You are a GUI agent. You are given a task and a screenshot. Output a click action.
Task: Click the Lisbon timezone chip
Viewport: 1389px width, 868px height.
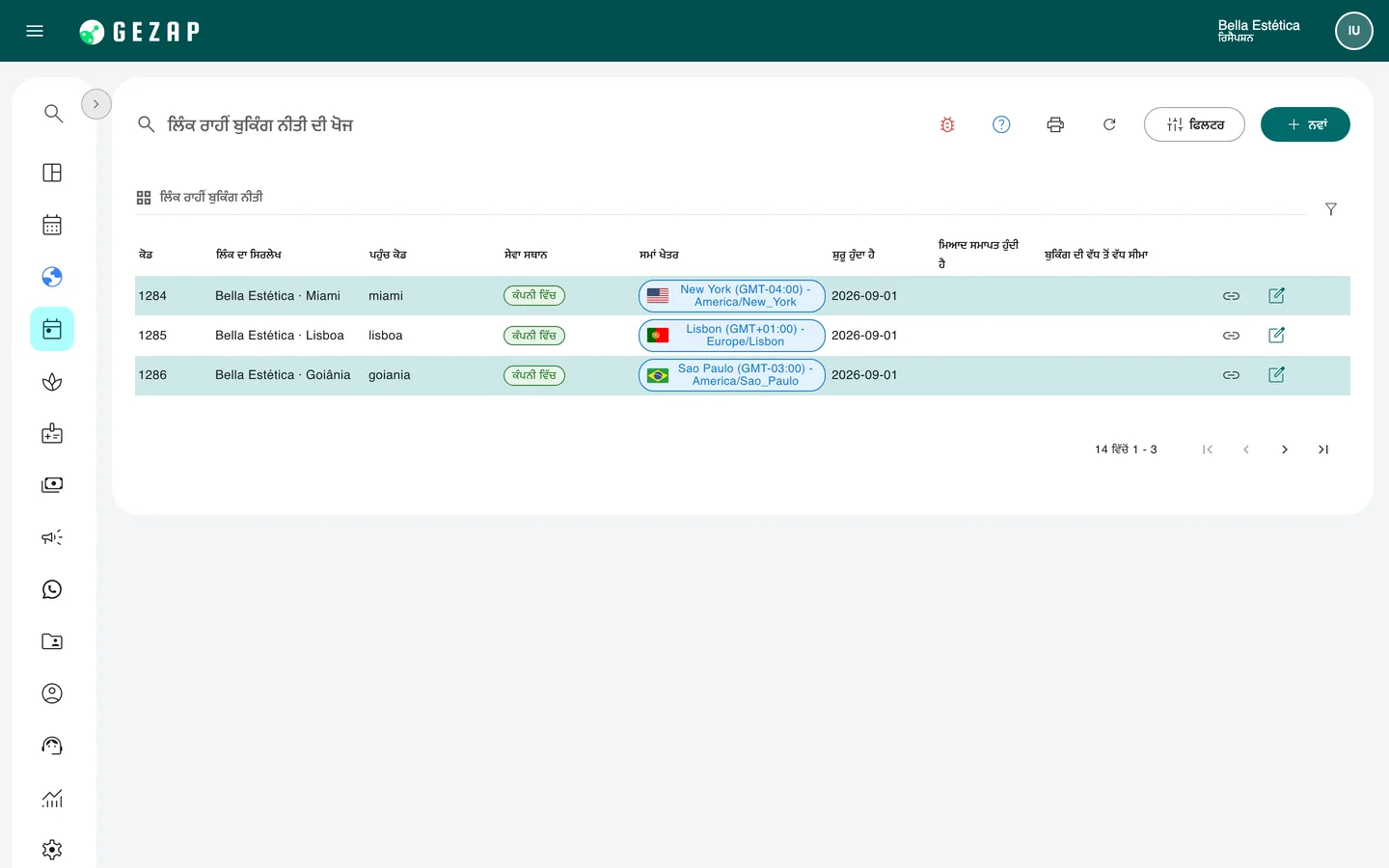tap(732, 335)
